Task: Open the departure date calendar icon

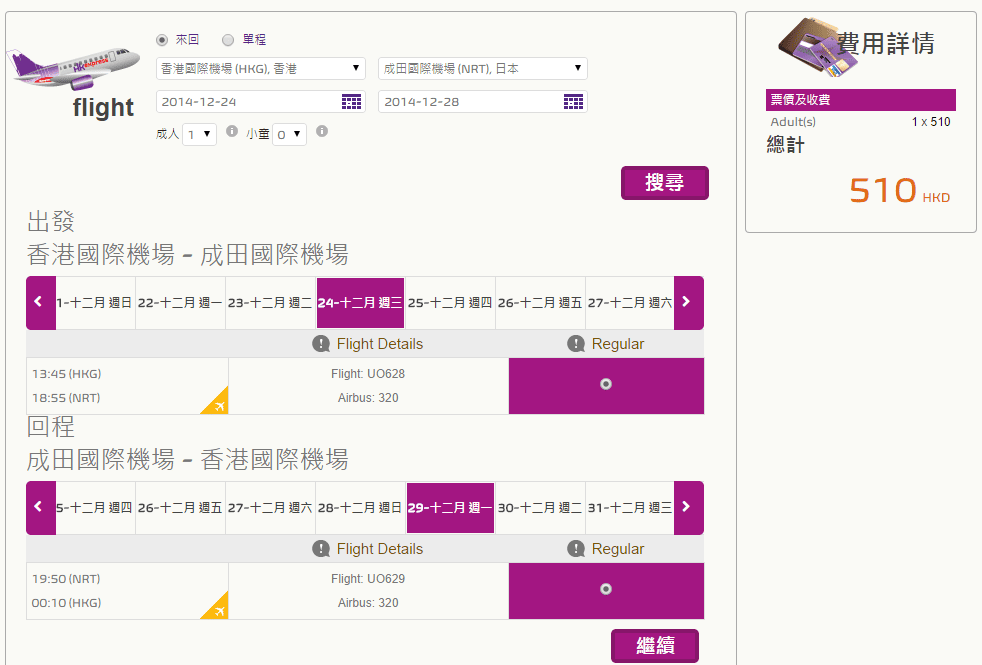Action: pyautogui.click(x=351, y=102)
